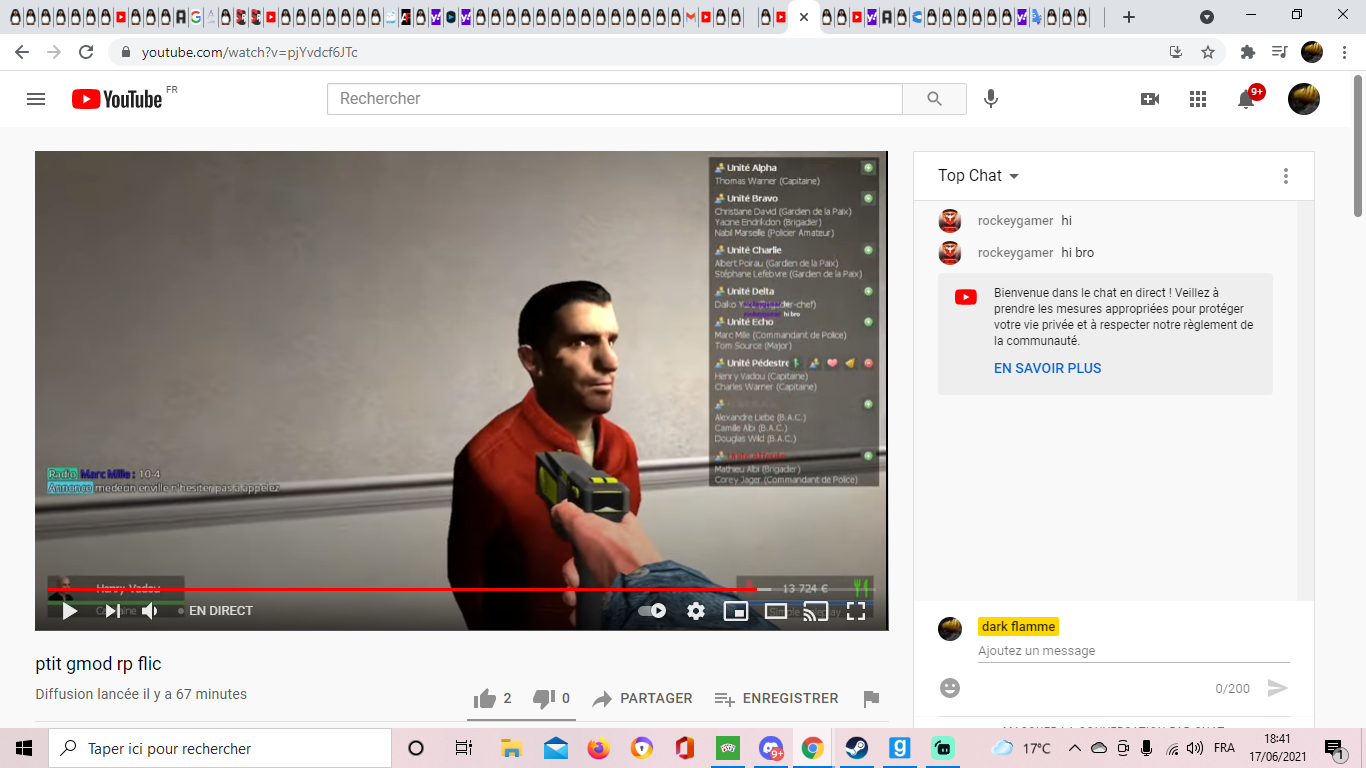Switch to the Gmail tab

click(690, 17)
